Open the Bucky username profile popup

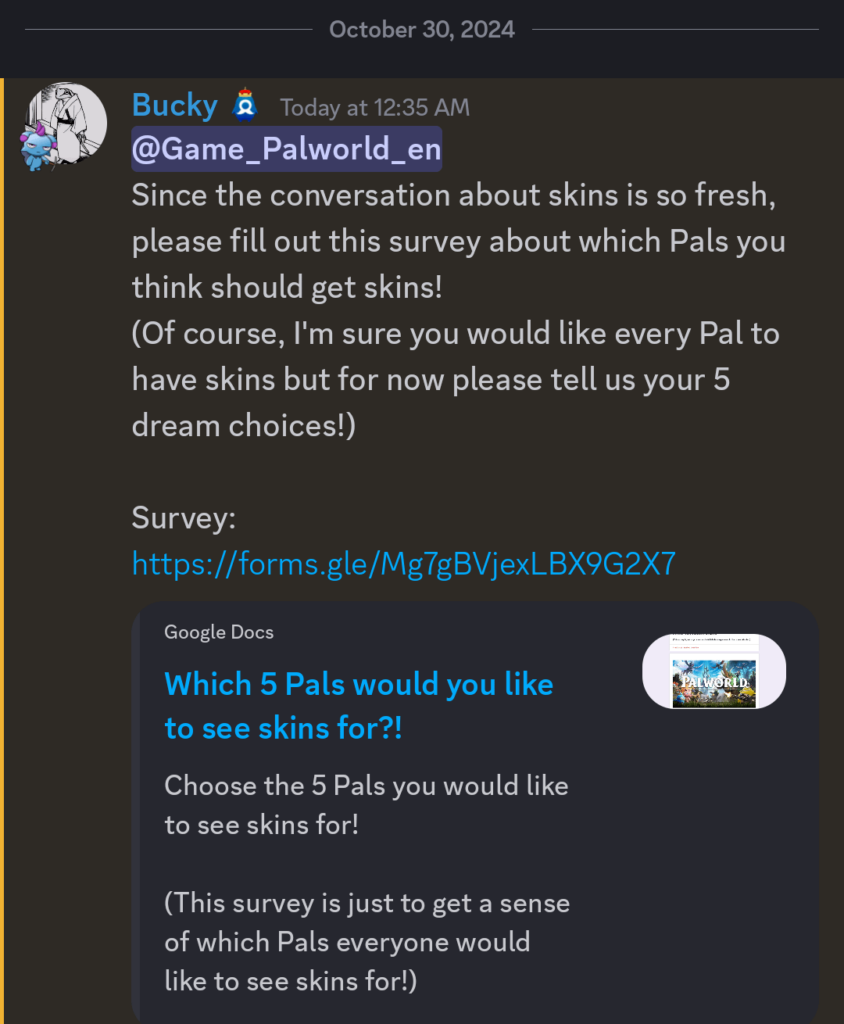(174, 106)
